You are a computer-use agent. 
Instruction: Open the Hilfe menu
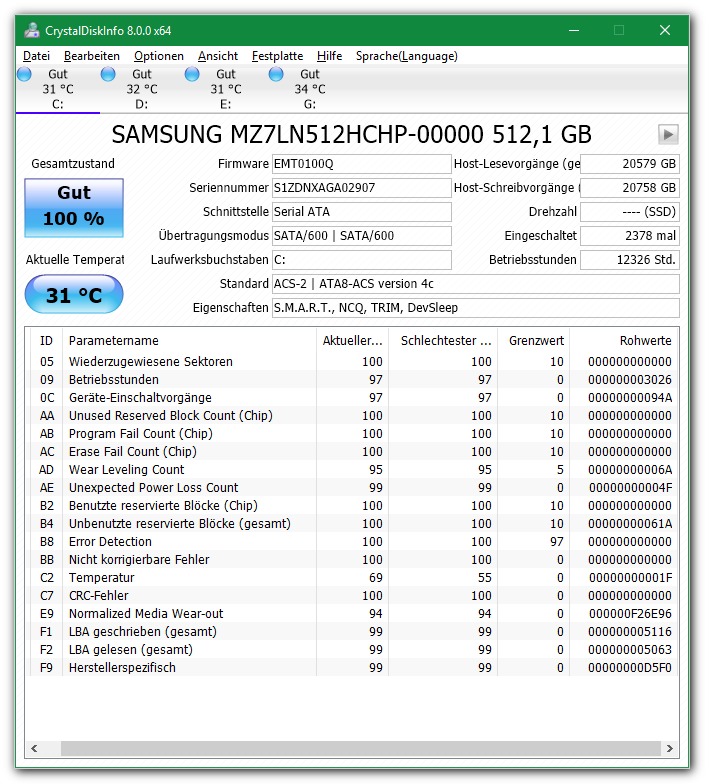tap(330, 56)
